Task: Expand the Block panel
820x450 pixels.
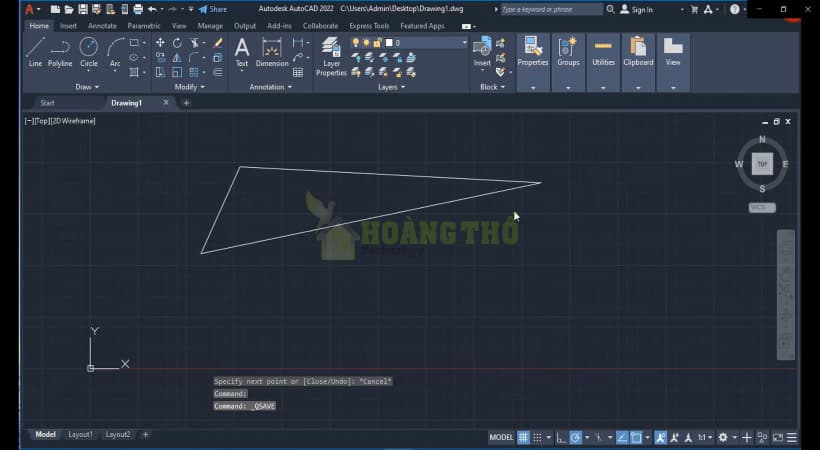Action: pos(493,87)
